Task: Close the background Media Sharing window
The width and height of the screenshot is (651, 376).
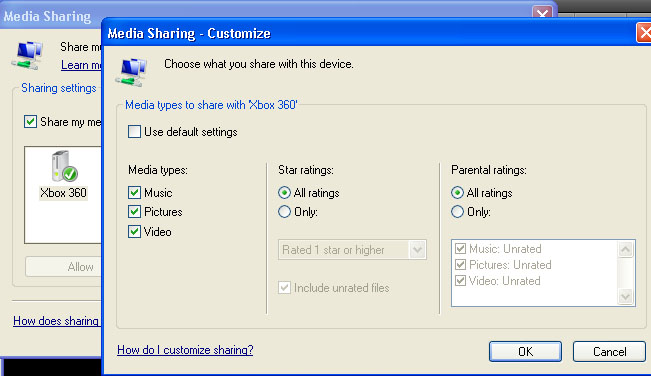Action: 542,12
